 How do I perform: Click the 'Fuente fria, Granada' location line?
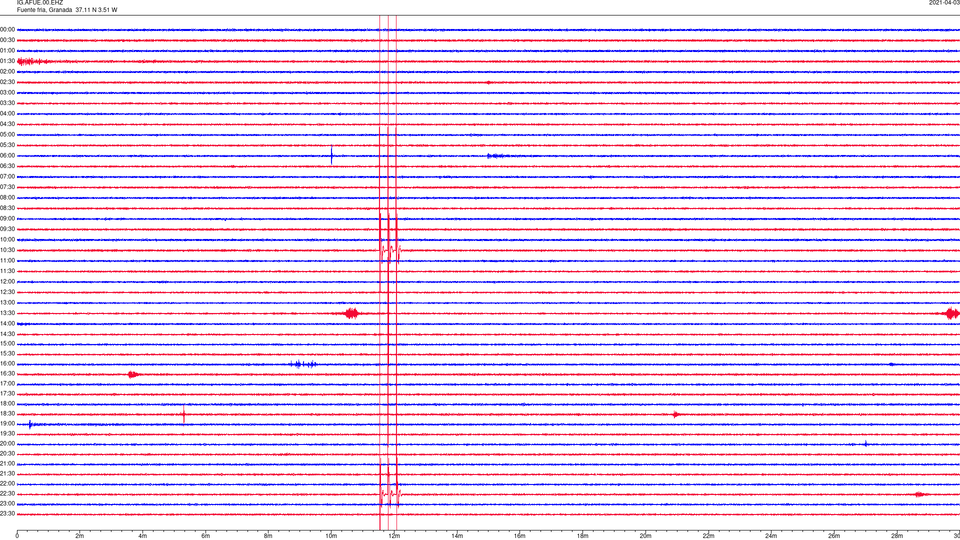click(x=67, y=10)
